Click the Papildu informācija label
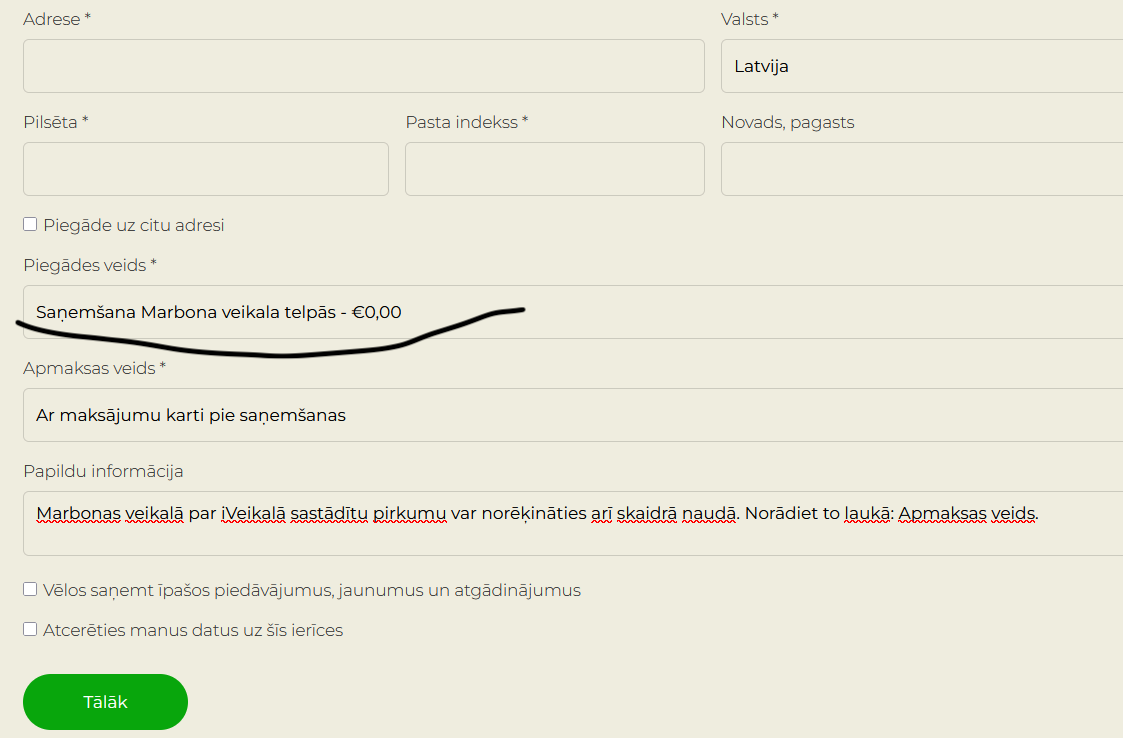This screenshot has width=1123, height=738. pos(103,471)
